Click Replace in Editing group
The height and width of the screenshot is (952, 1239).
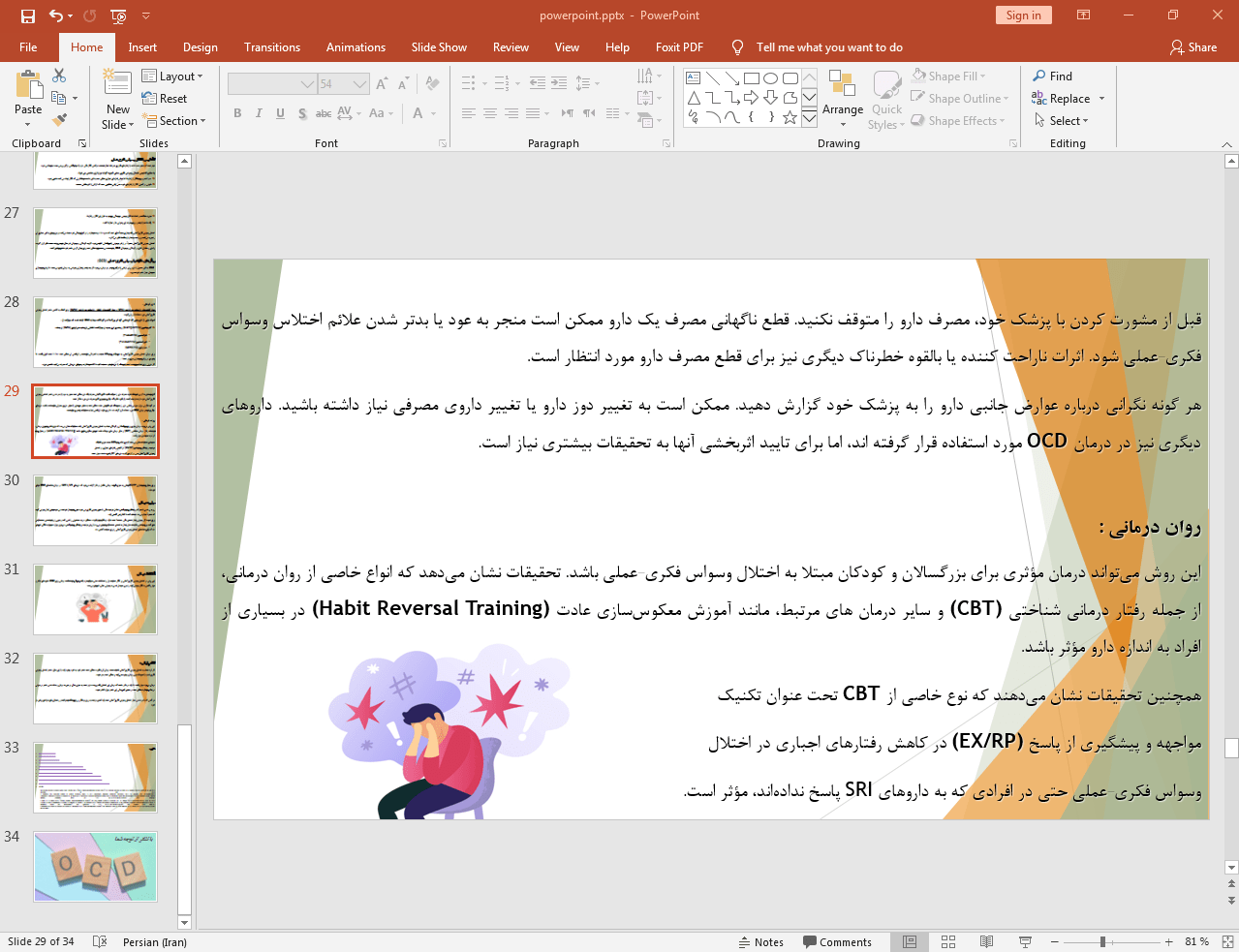pyautogui.click(x=1068, y=99)
